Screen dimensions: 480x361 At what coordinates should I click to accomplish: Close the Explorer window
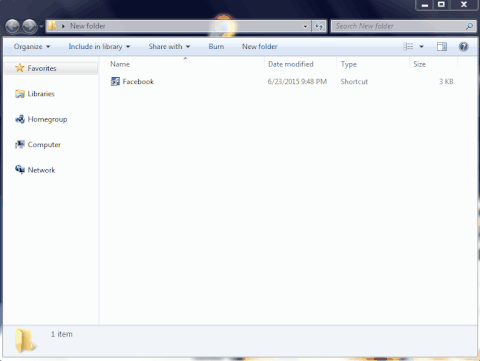tap(464, 5)
